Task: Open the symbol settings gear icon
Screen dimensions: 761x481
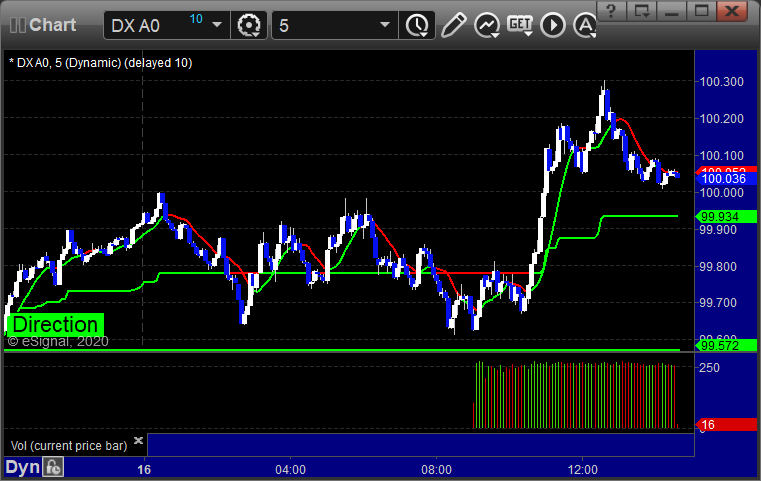Action: (249, 25)
